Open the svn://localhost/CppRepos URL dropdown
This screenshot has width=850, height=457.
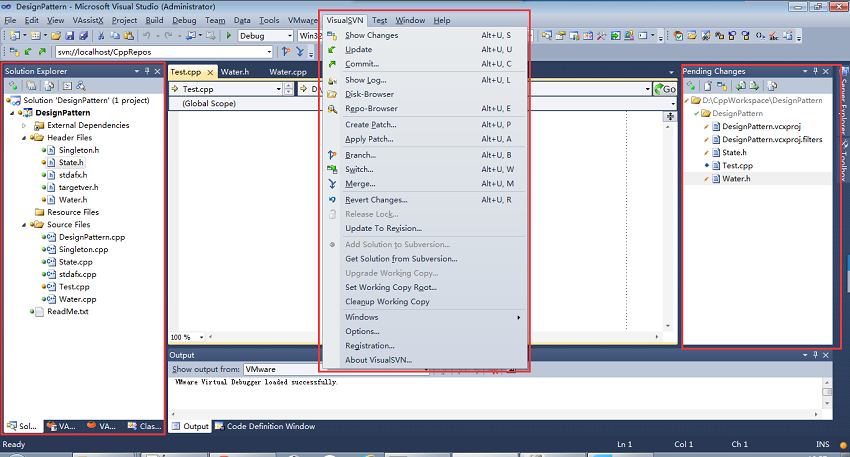point(269,52)
